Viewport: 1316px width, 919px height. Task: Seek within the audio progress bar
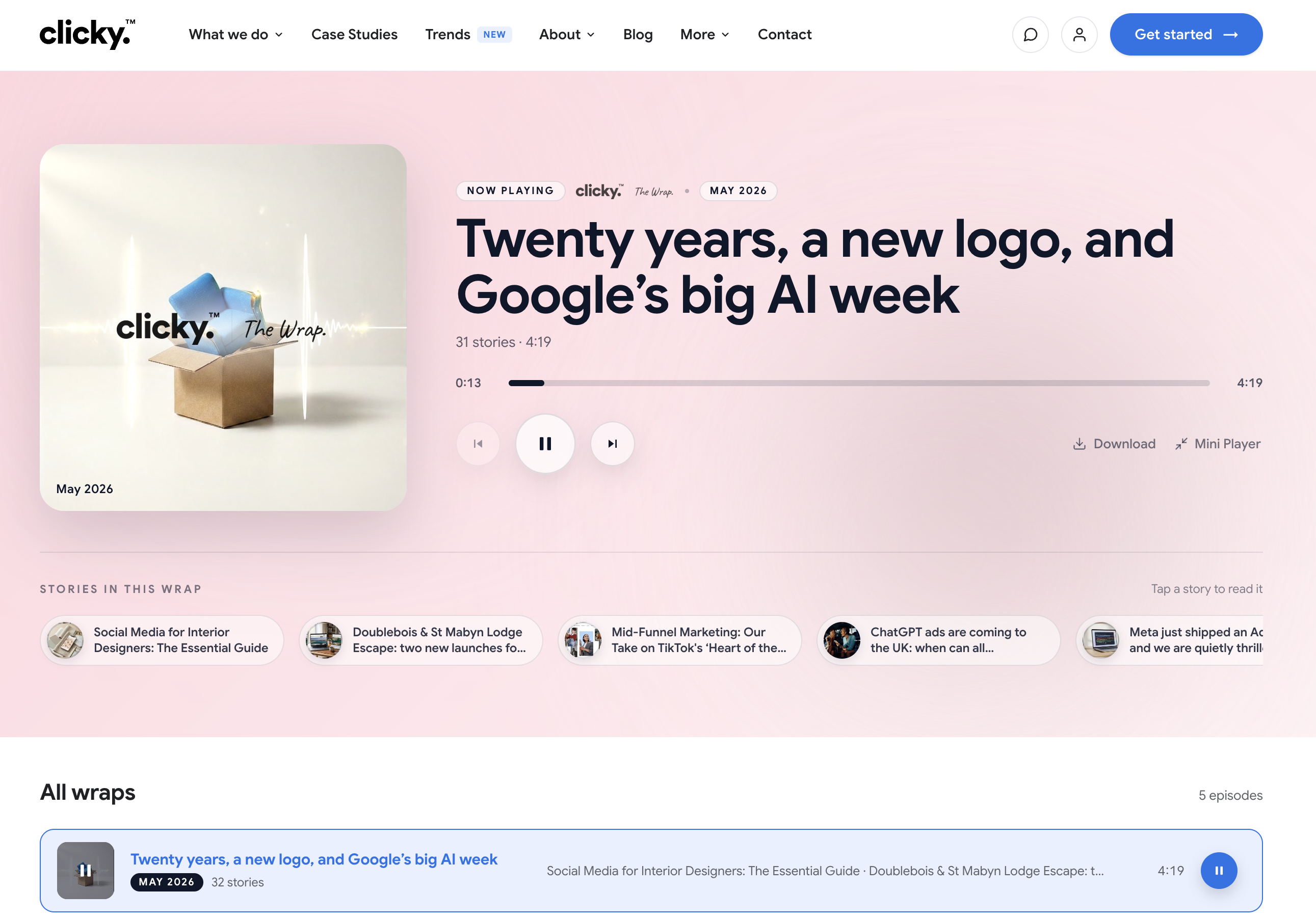click(x=859, y=383)
